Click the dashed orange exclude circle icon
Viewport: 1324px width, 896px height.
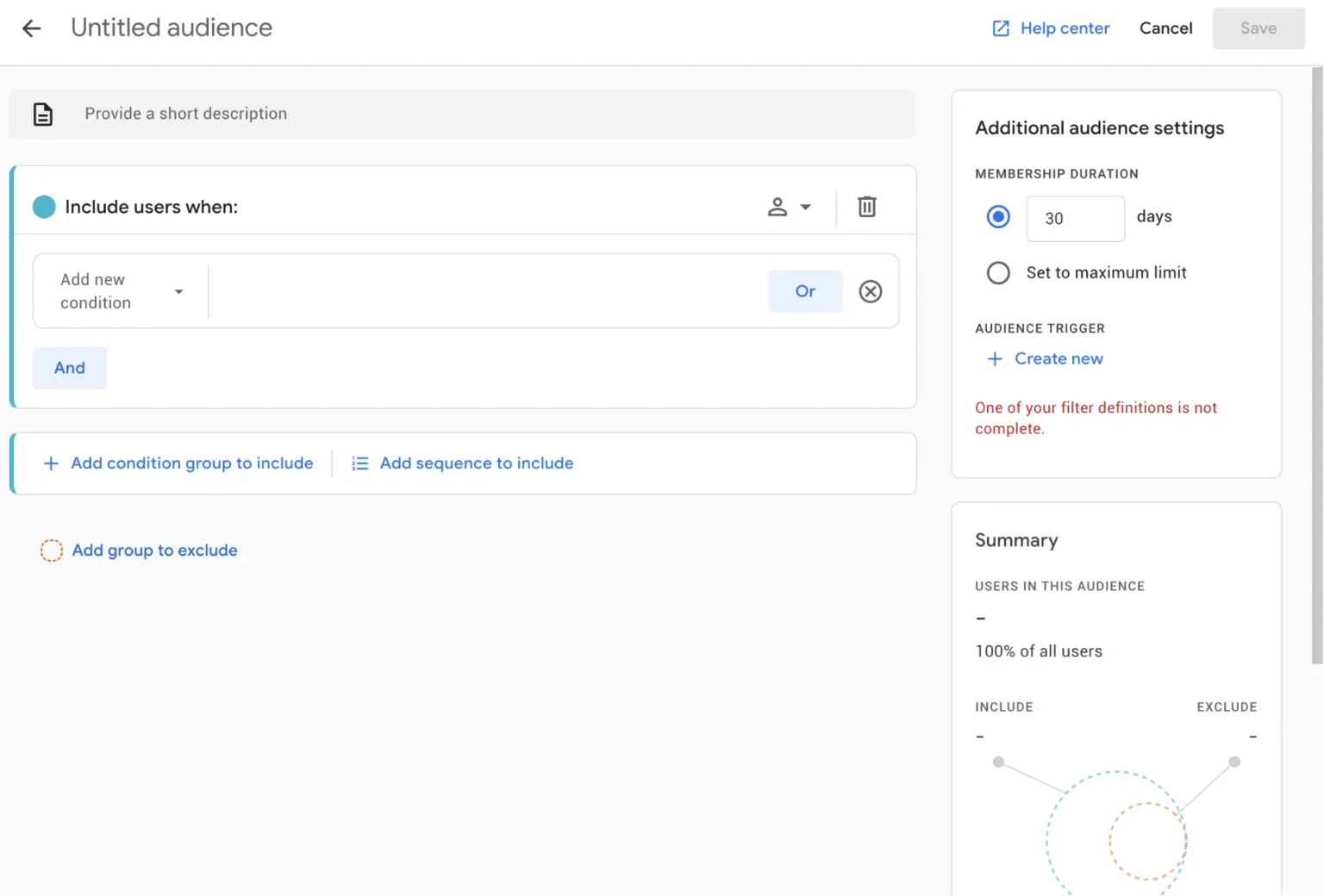52,551
